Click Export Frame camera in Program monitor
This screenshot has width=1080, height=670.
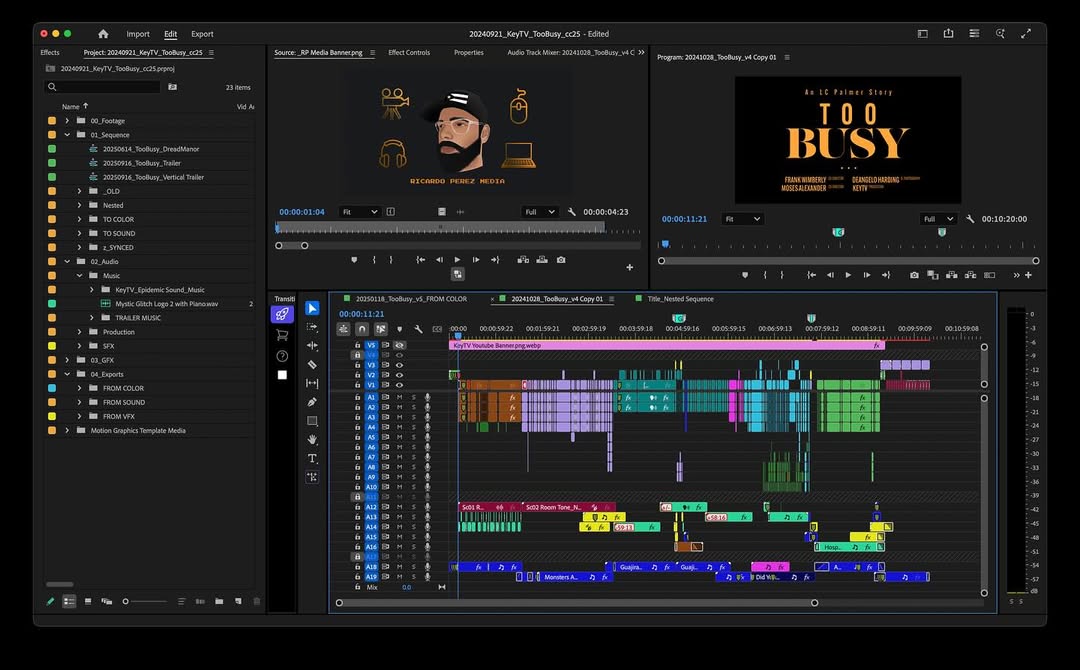(914, 275)
